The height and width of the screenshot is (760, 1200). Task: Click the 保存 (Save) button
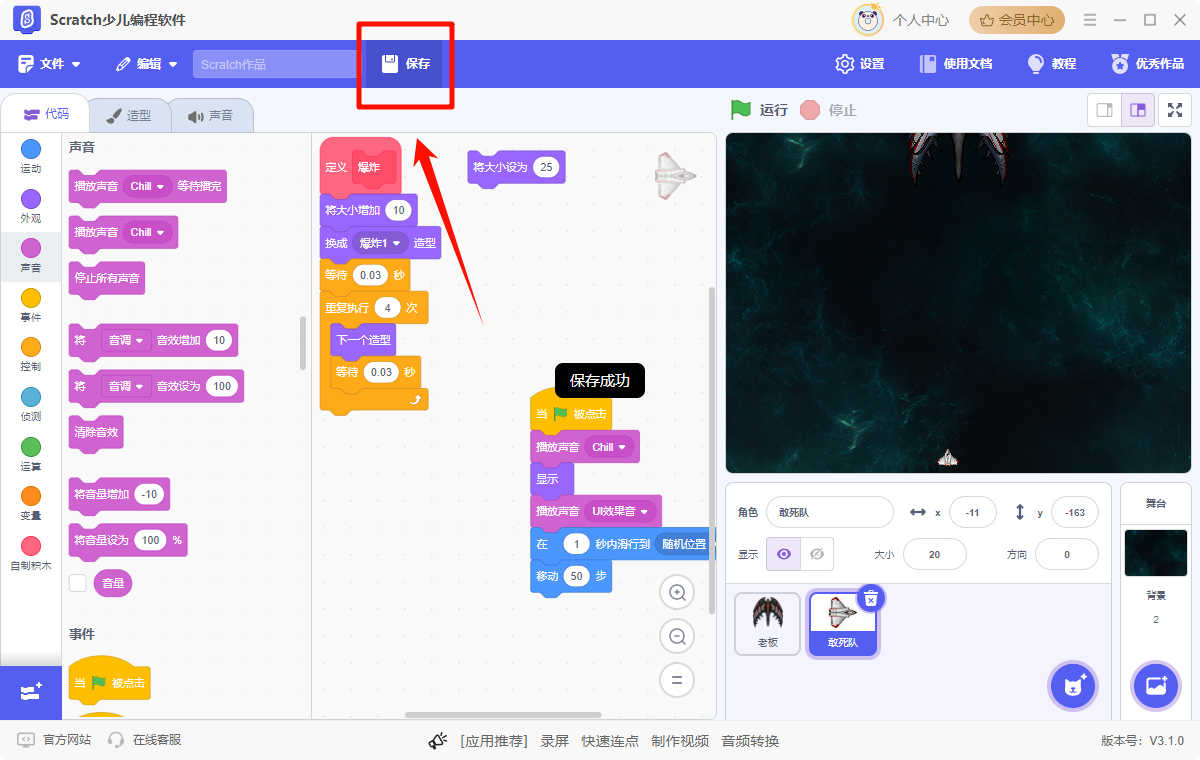click(x=405, y=63)
